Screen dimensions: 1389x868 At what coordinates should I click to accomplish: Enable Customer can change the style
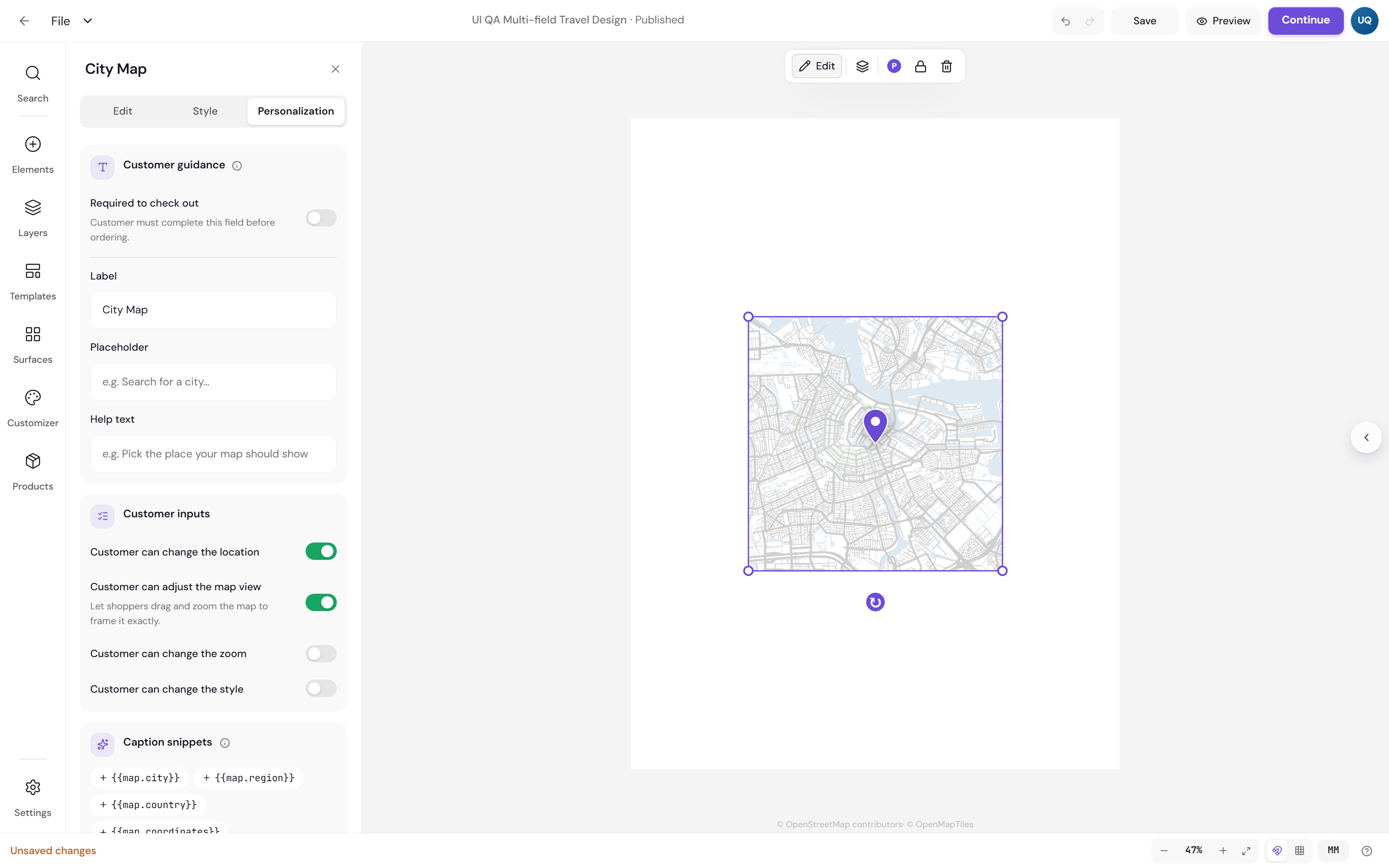click(x=321, y=688)
